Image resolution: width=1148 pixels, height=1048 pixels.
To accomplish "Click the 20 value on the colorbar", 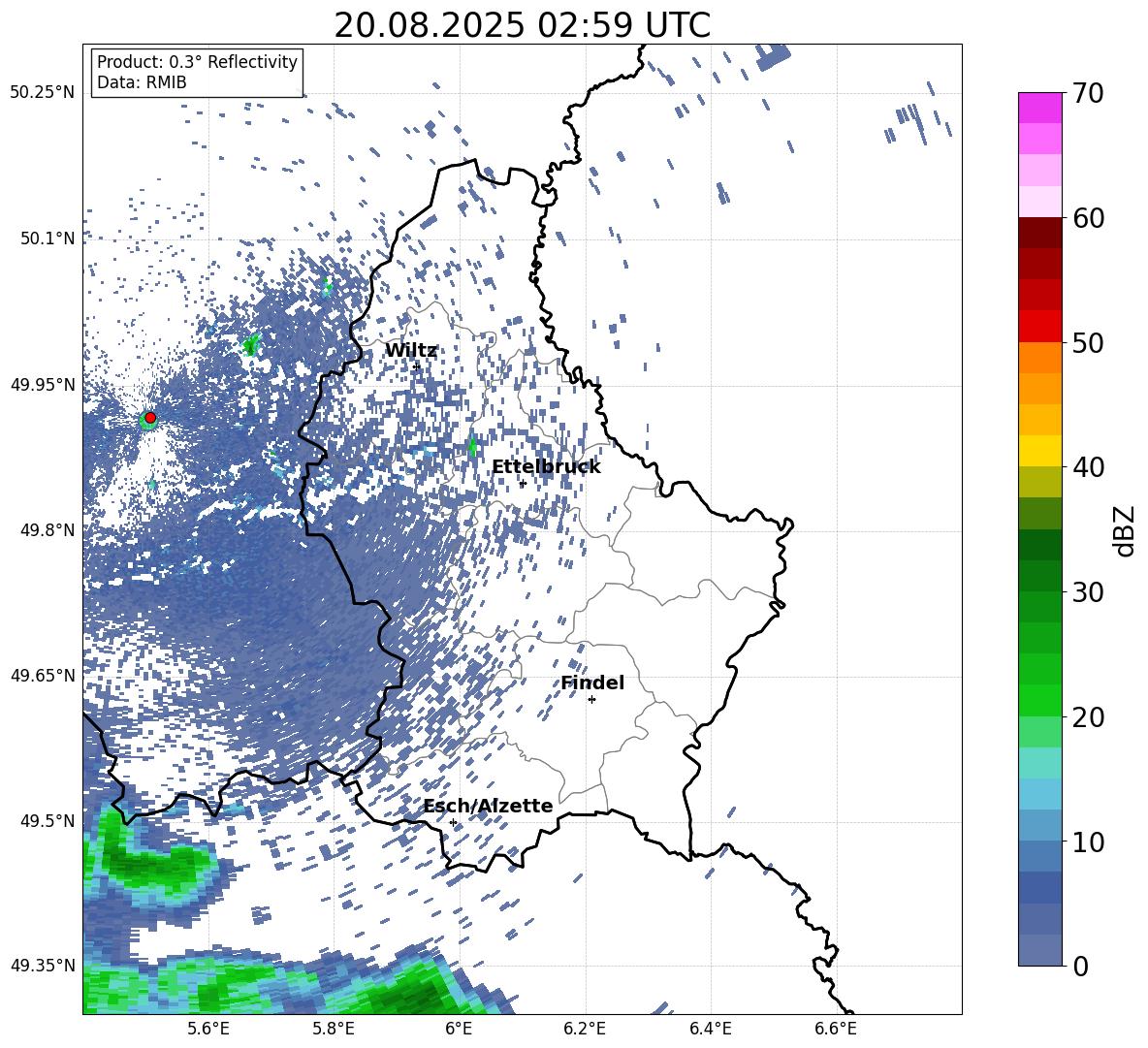I will (x=1087, y=717).
